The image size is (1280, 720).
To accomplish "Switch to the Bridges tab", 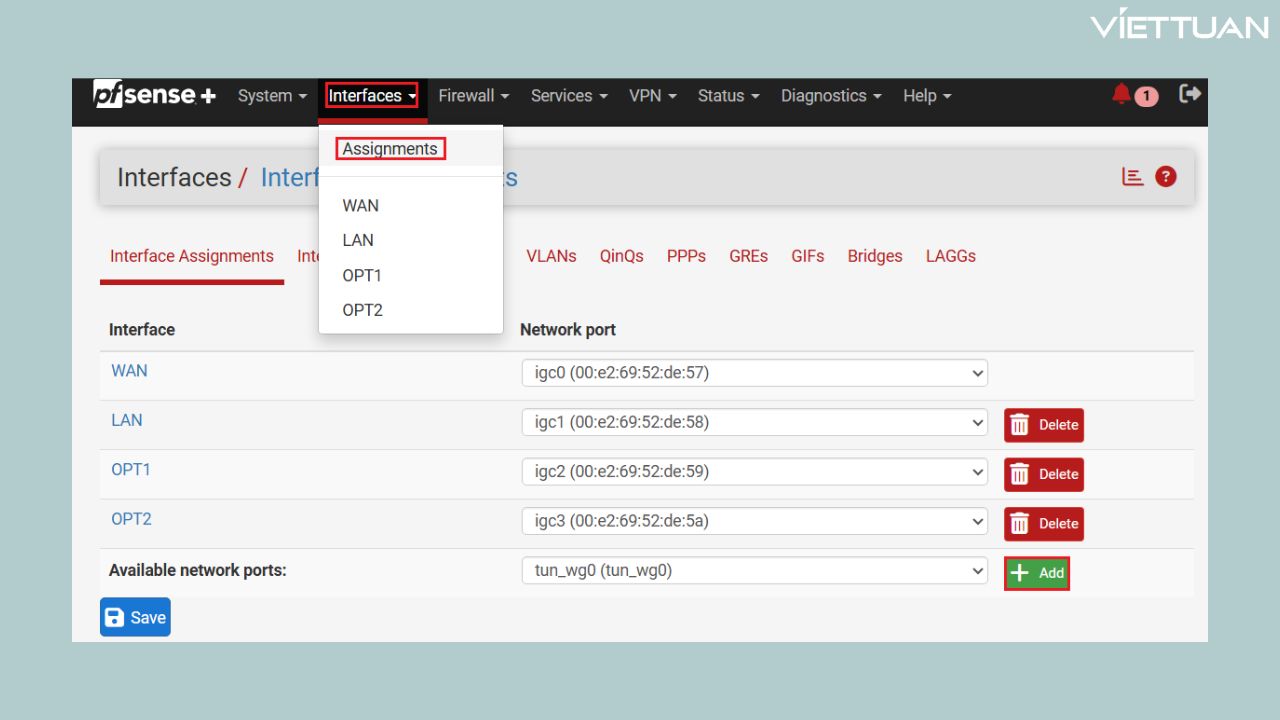I will pyautogui.click(x=874, y=256).
